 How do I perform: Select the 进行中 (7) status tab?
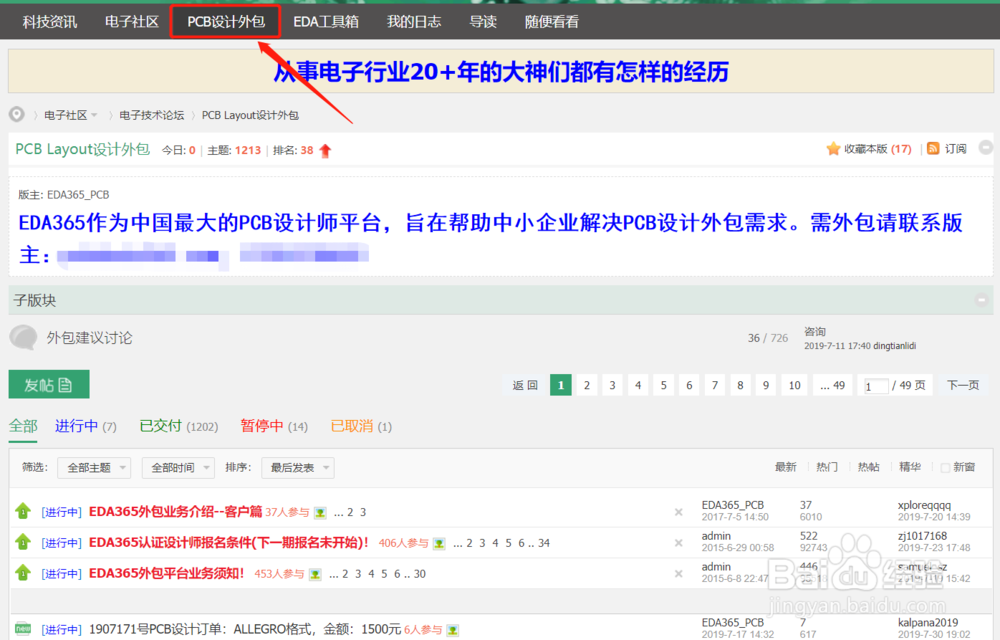click(x=85, y=426)
